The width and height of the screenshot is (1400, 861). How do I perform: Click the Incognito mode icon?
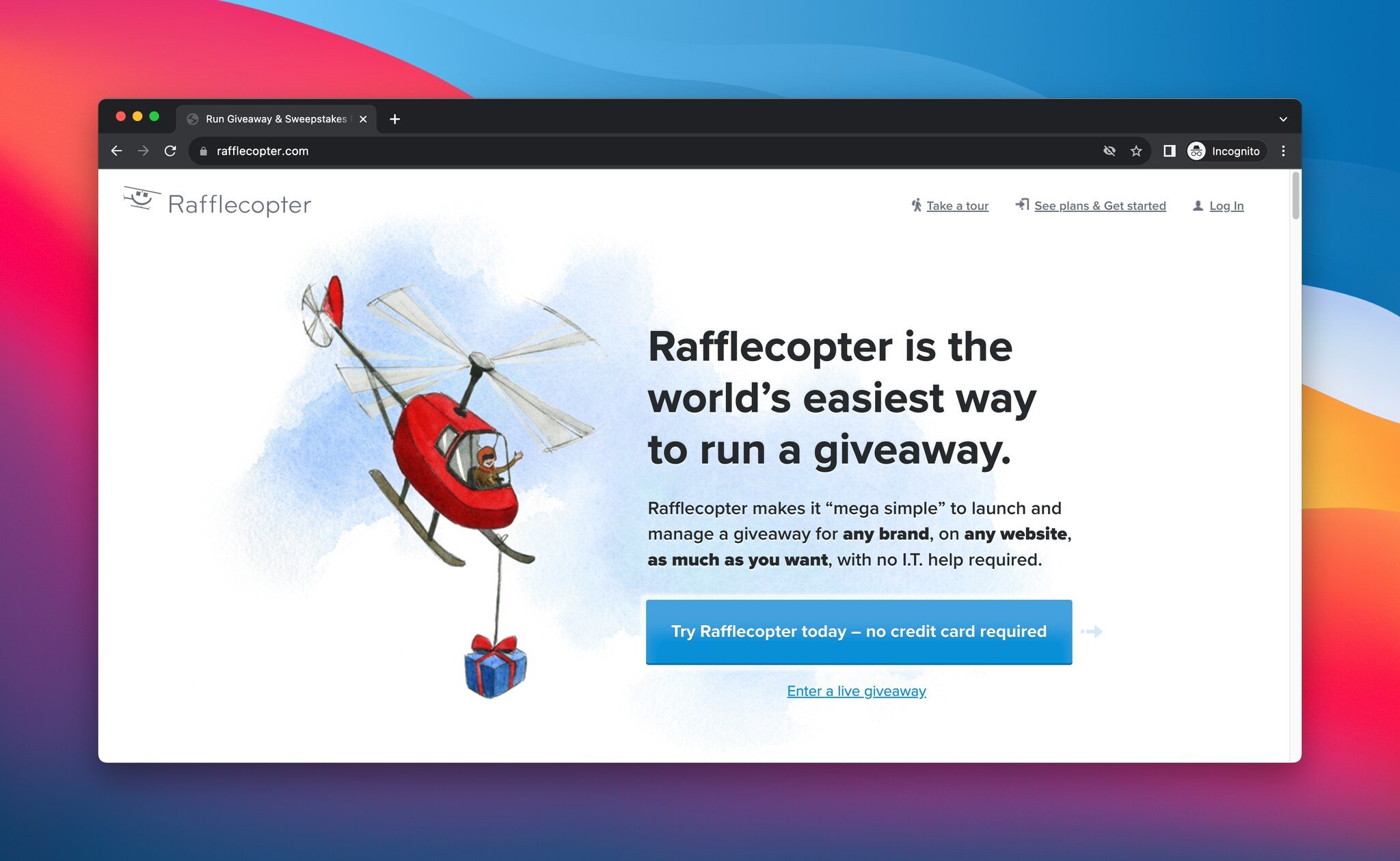[x=1196, y=151]
